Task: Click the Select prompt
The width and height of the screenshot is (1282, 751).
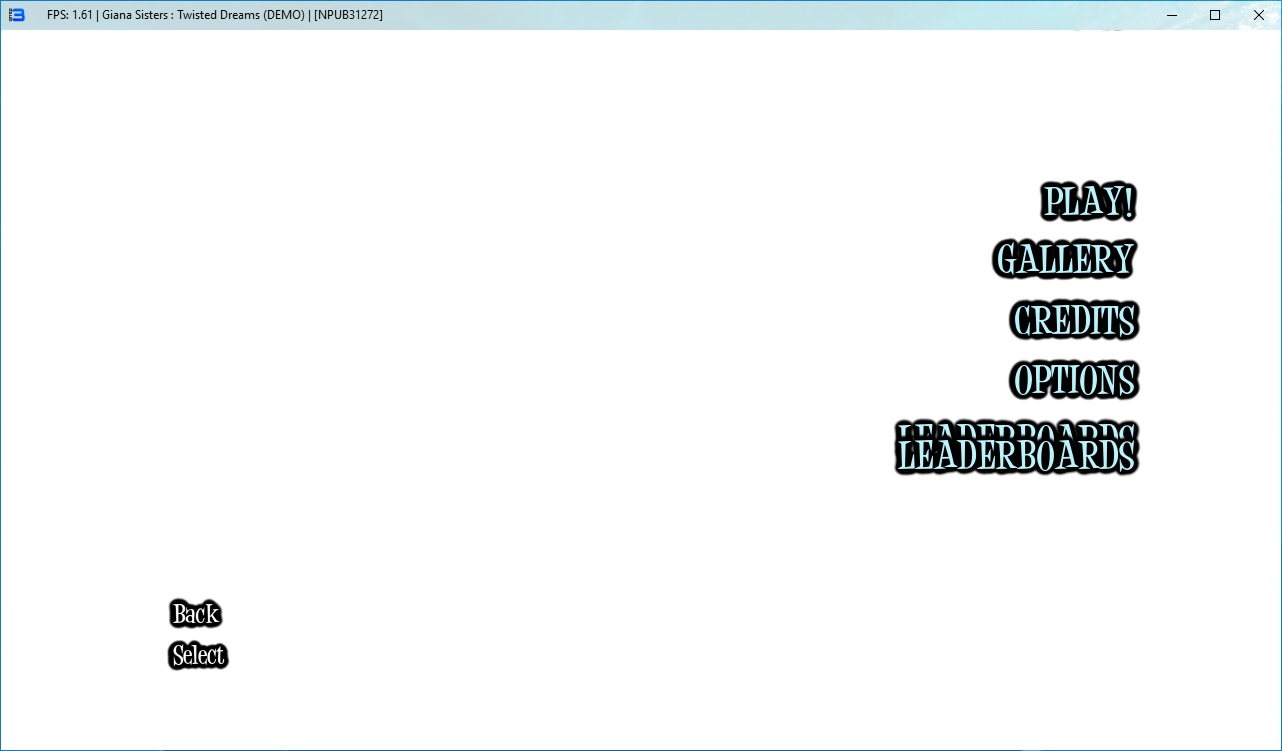Action: click(x=198, y=655)
